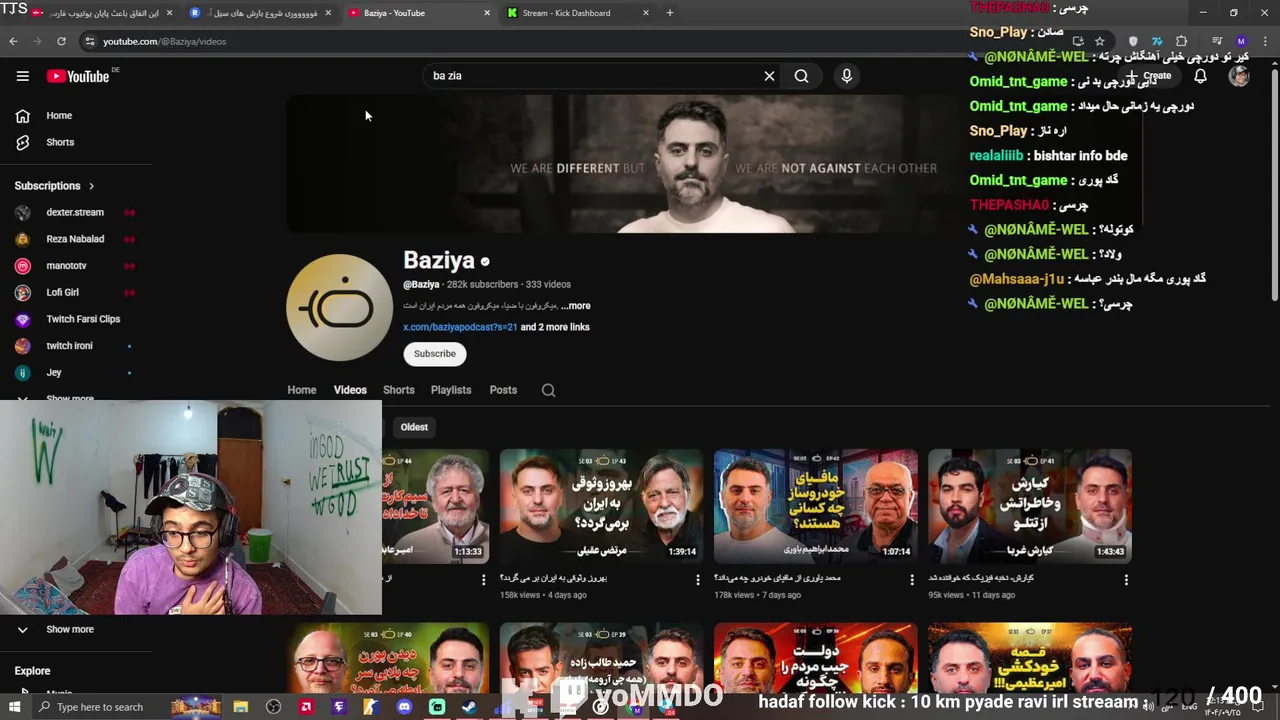Open options menu for the 1:39:14 video
The height and width of the screenshot is (720, 1280).
pos(698,579)
